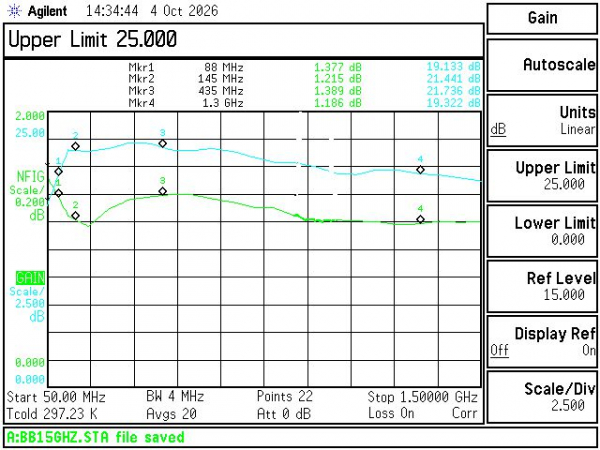Click the Upper Limit 25.000 entry field
The height and width of the screenshot is (450, 600).
[244, 40]
